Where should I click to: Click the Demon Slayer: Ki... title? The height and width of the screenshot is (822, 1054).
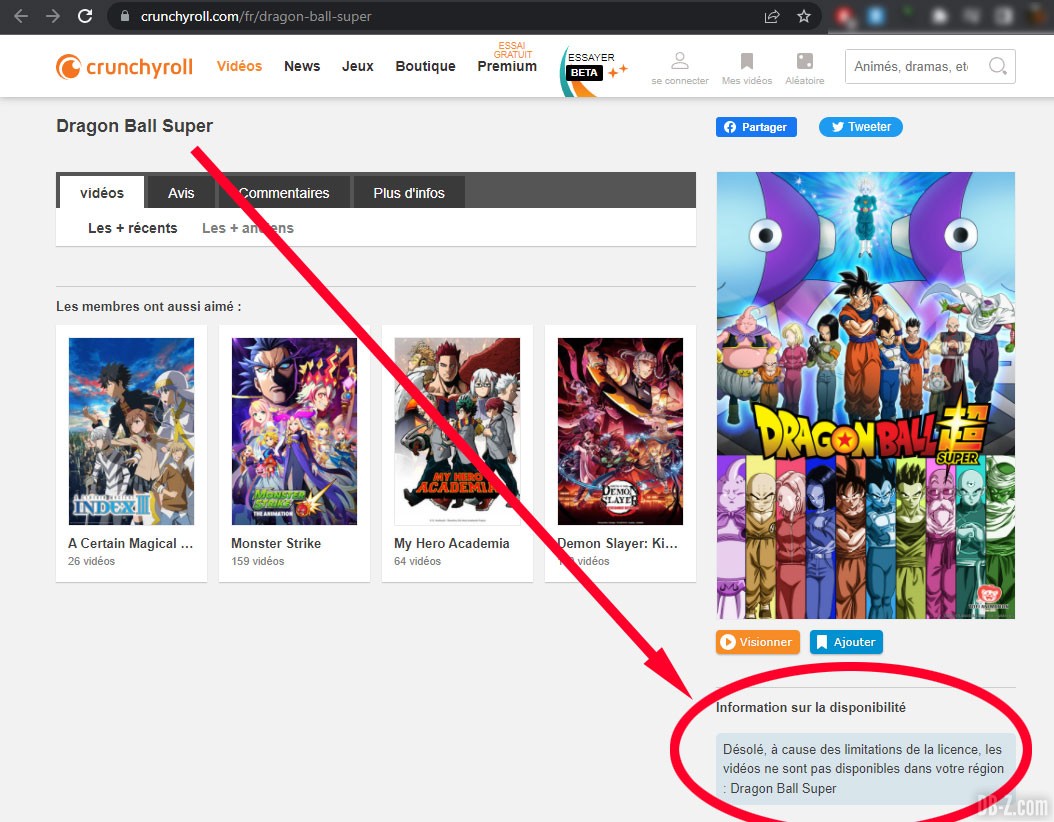click(x=618, y=543)
